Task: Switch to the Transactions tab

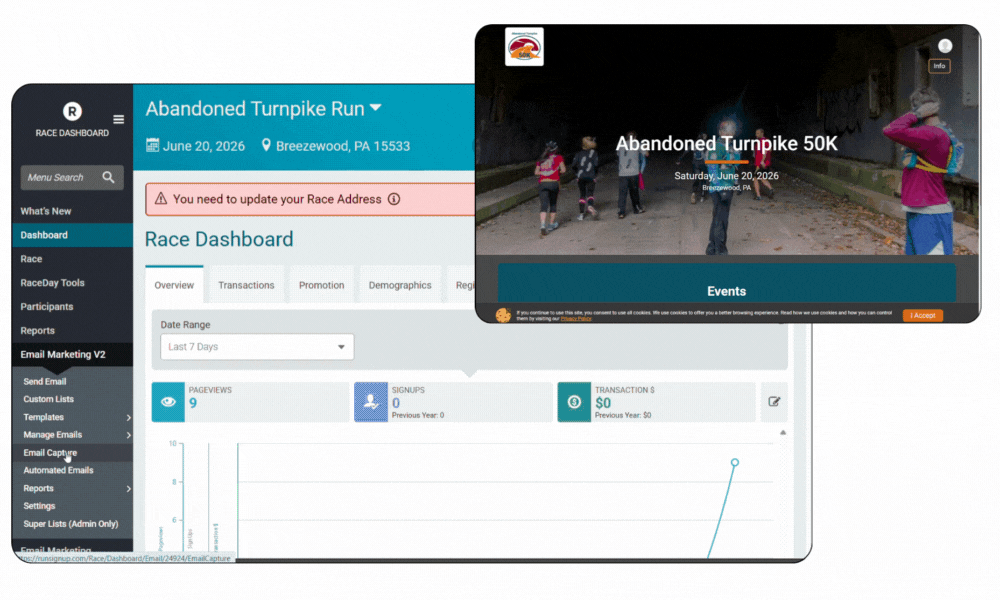Action: tap(246, 285)
